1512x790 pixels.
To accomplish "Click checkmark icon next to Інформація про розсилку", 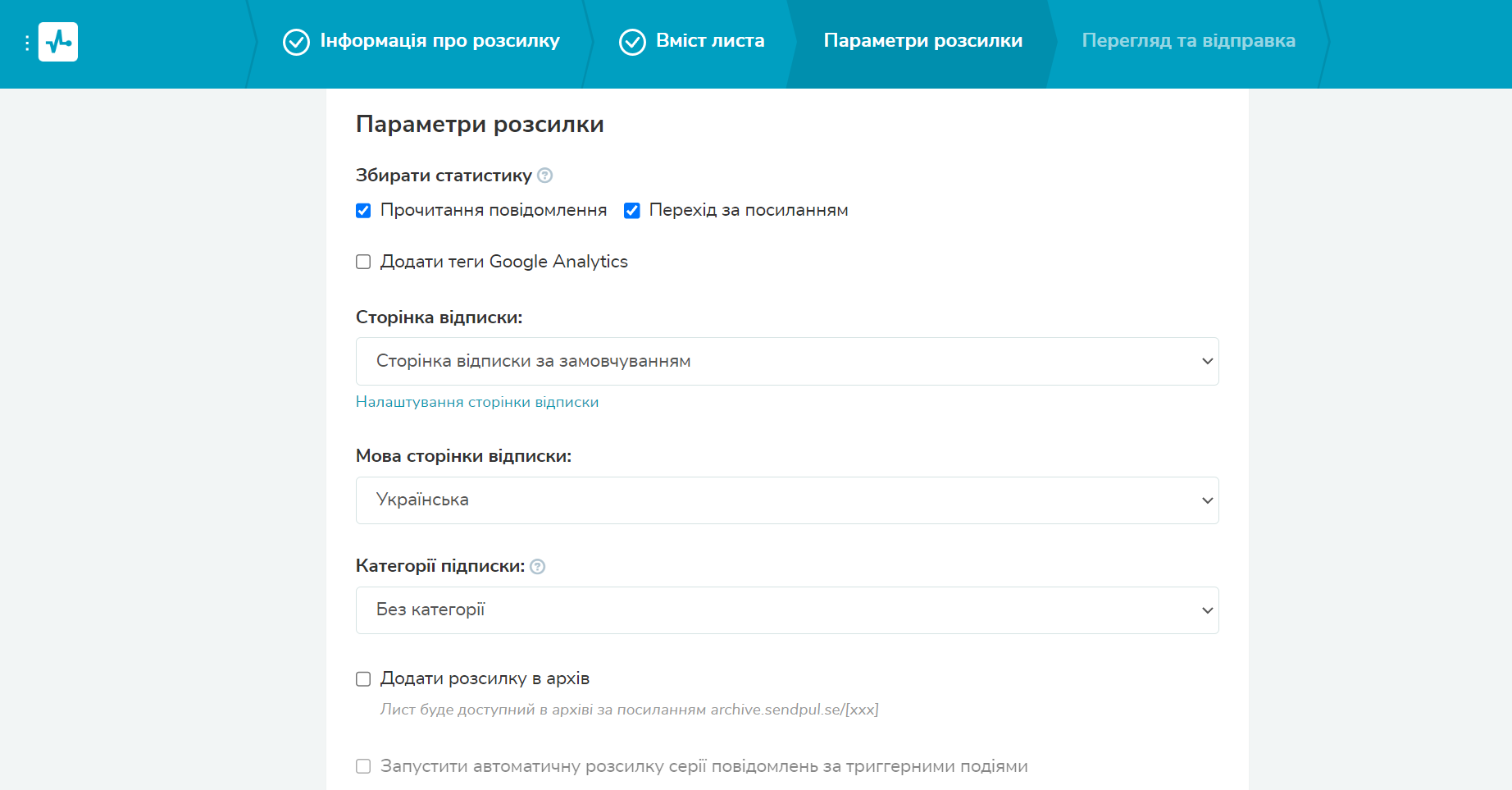I will click(x=296, y=42).
